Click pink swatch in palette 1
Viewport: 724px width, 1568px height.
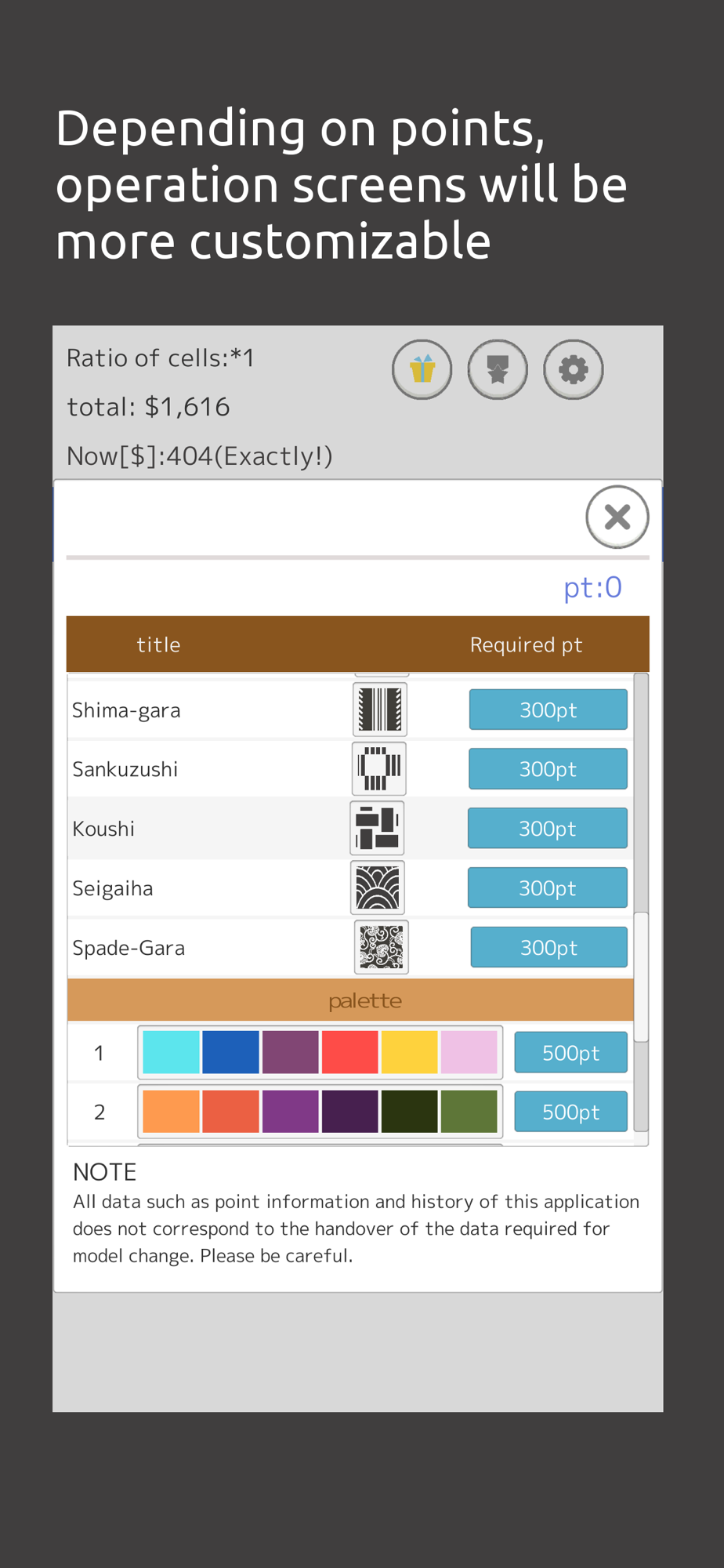[x=469, y=1052]
